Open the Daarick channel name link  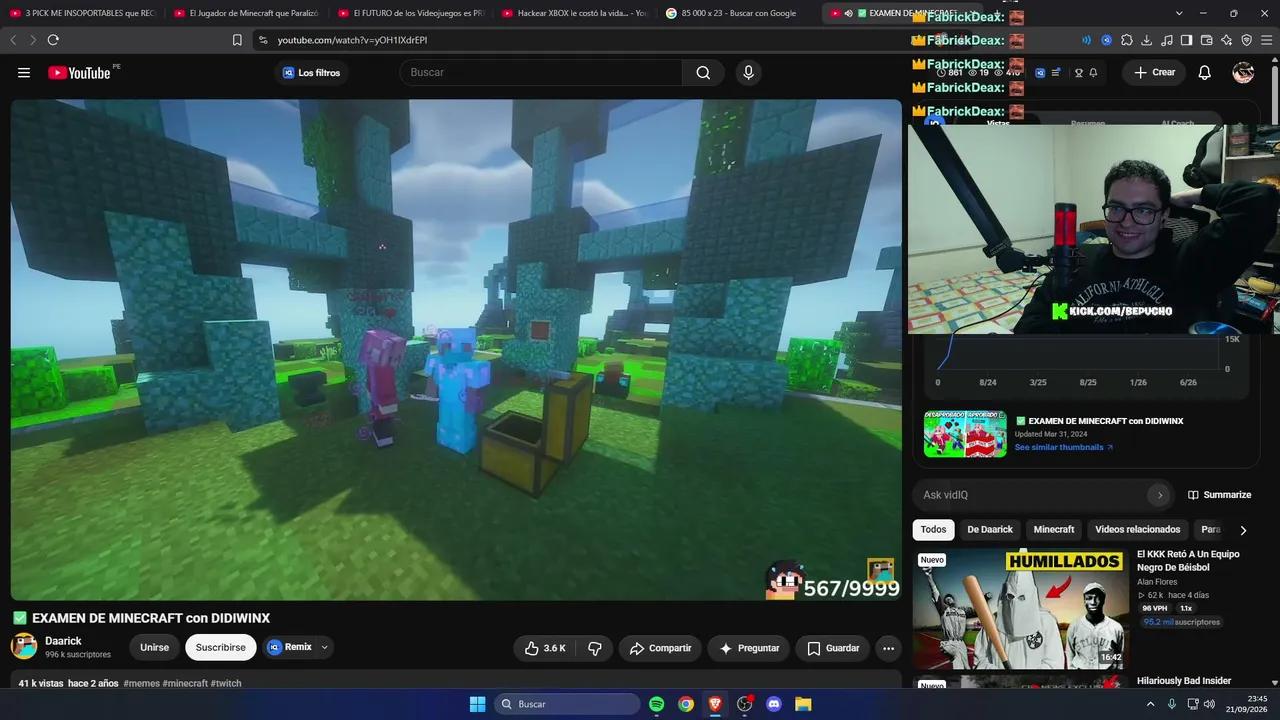tap(63, 641)
